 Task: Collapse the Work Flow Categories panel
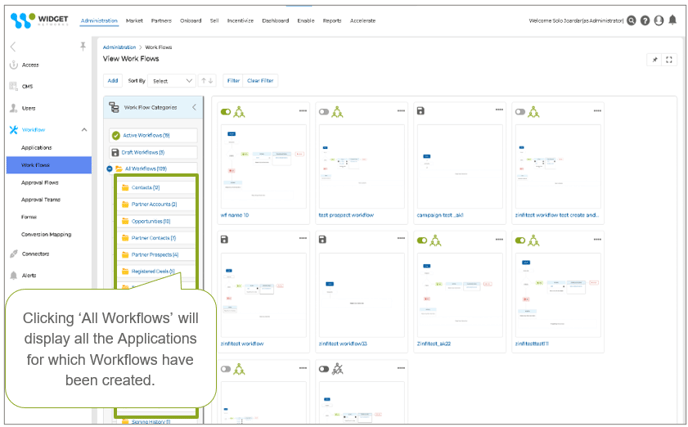click(x=194, y=107)
